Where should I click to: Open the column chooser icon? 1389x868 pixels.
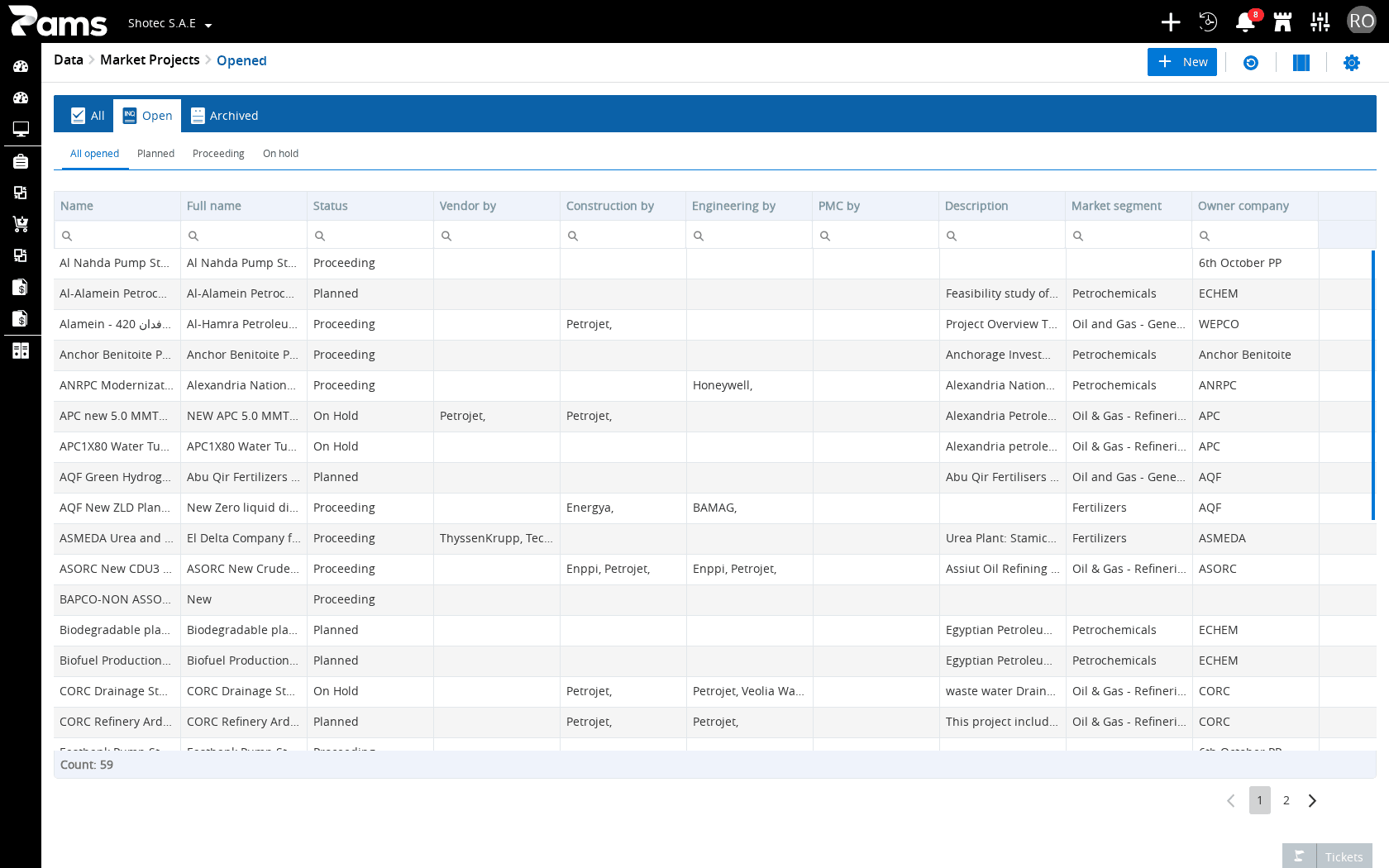click(1301, 63)
